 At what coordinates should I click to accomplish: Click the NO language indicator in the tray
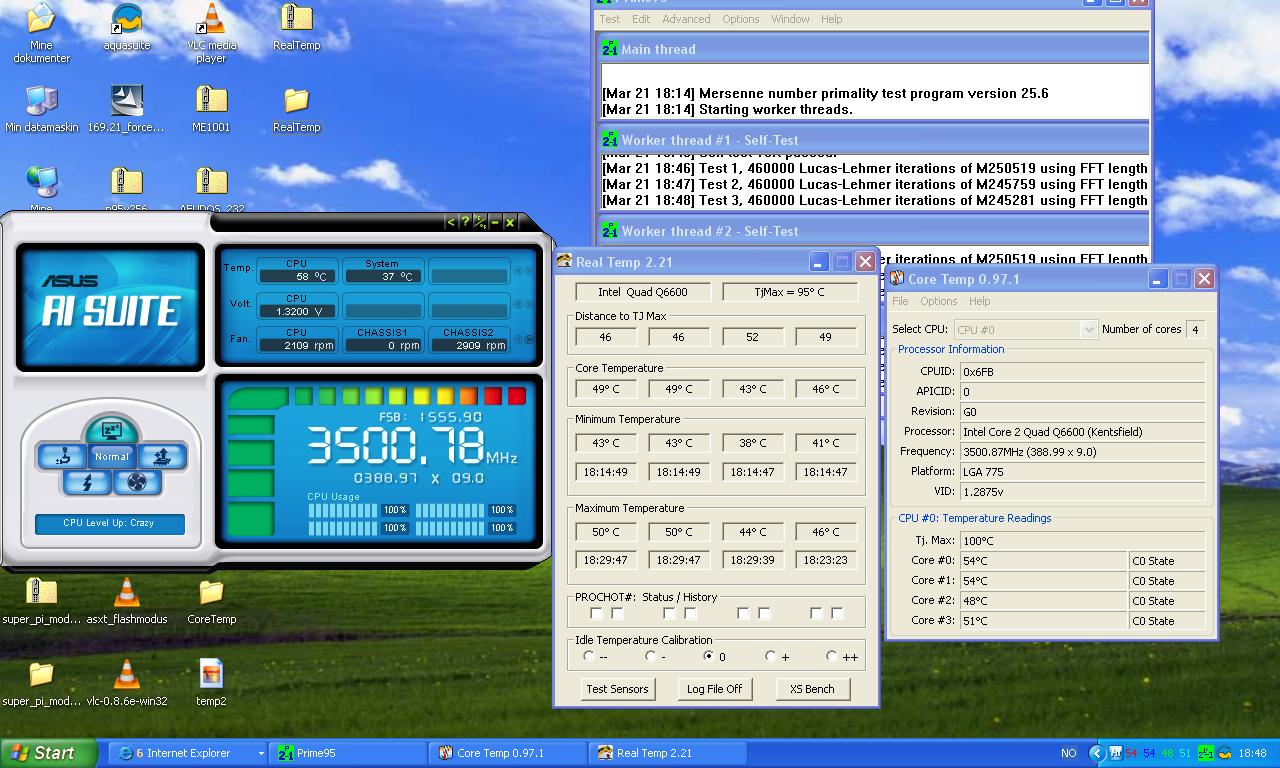pyautogui.click(x=1069, y=753)
